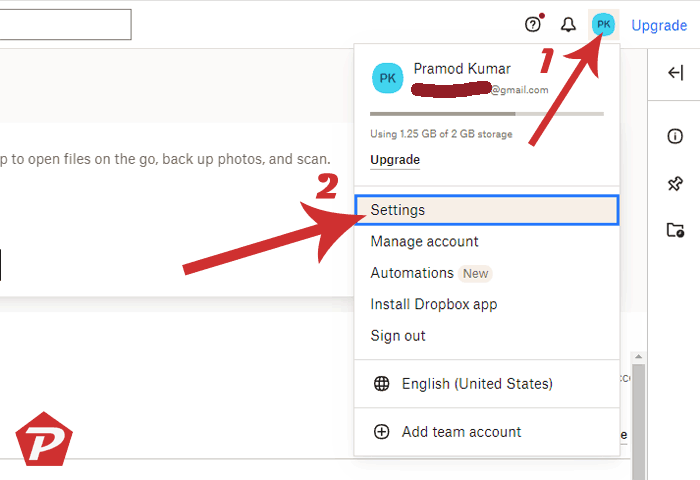Click the PK account avatar in top bar

603,25
